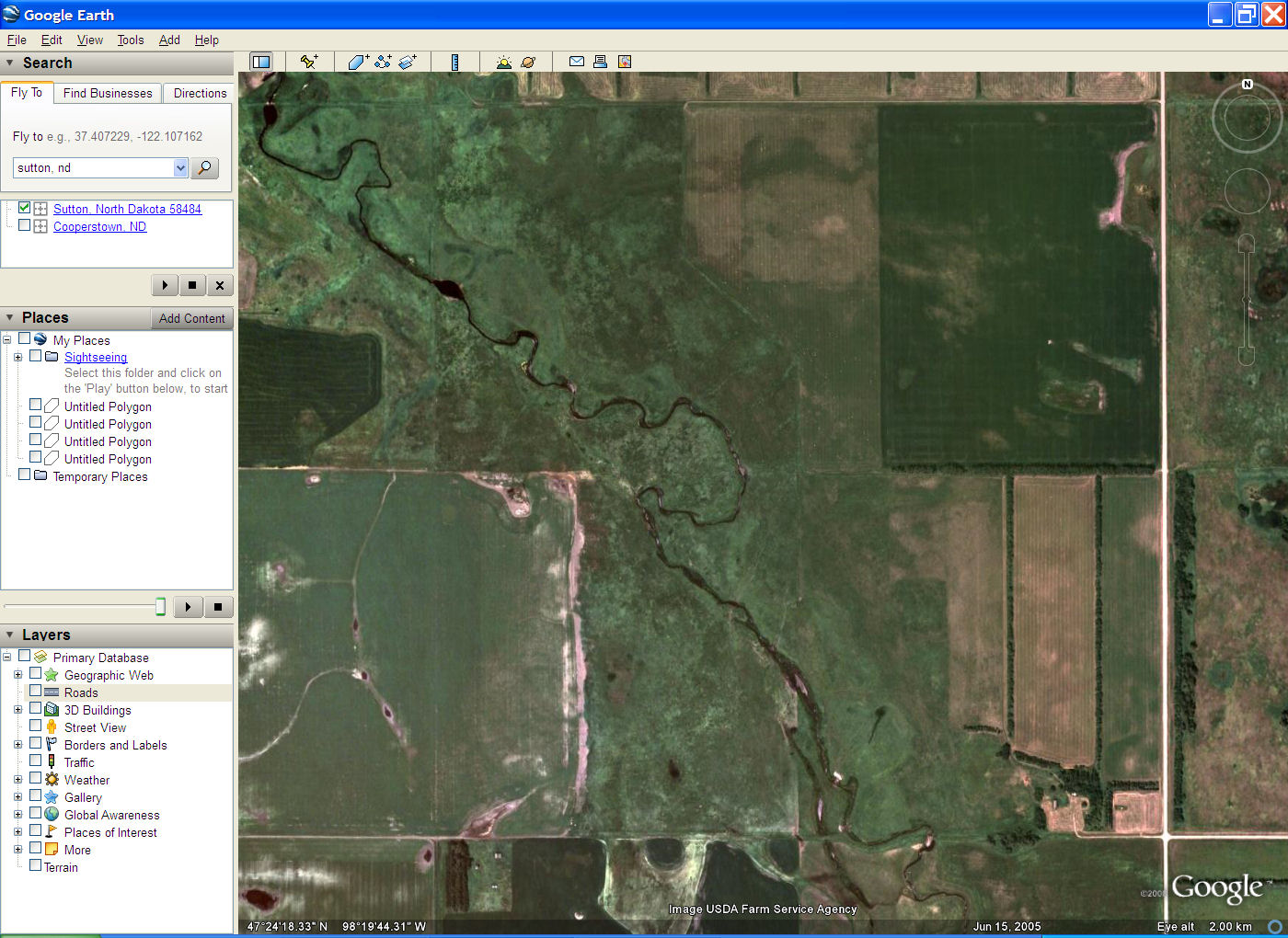The image size is (1288, 938).
Task: Click the Places tour speed slider
Action: [x=160, y=606]
